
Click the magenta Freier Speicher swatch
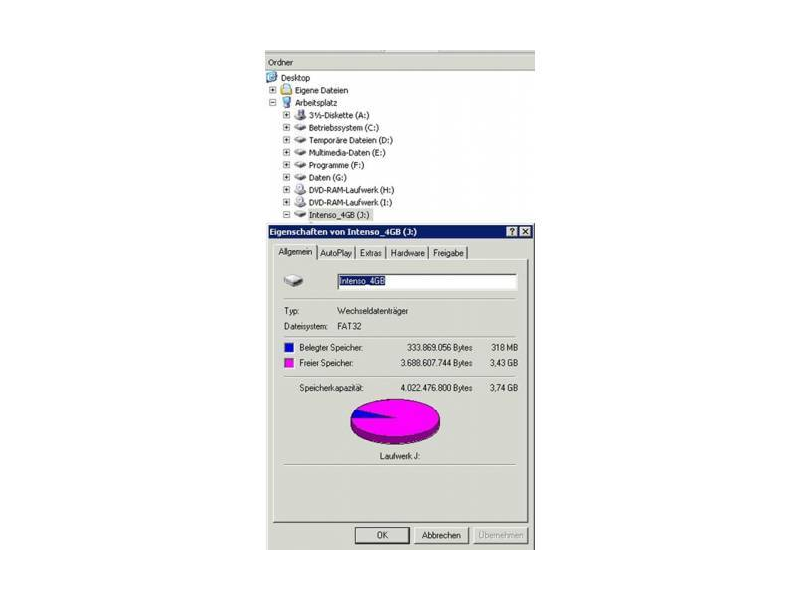(289, 363)
